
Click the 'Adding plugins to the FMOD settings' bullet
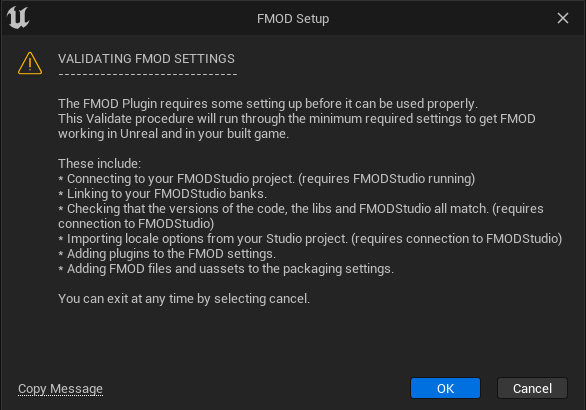(167, 254)
